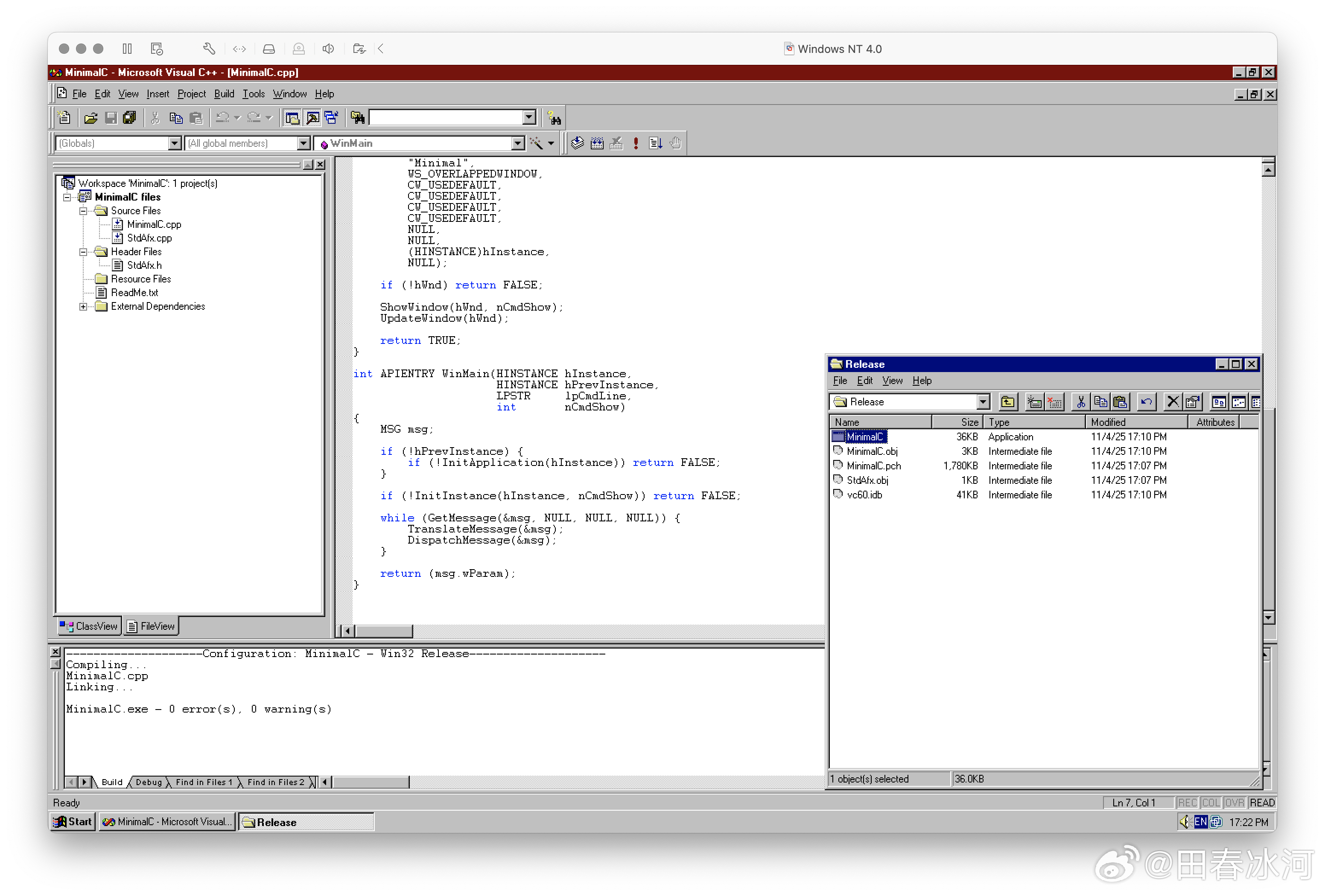
Task: Click the Start button on taskbar
Action: (73, 822)
